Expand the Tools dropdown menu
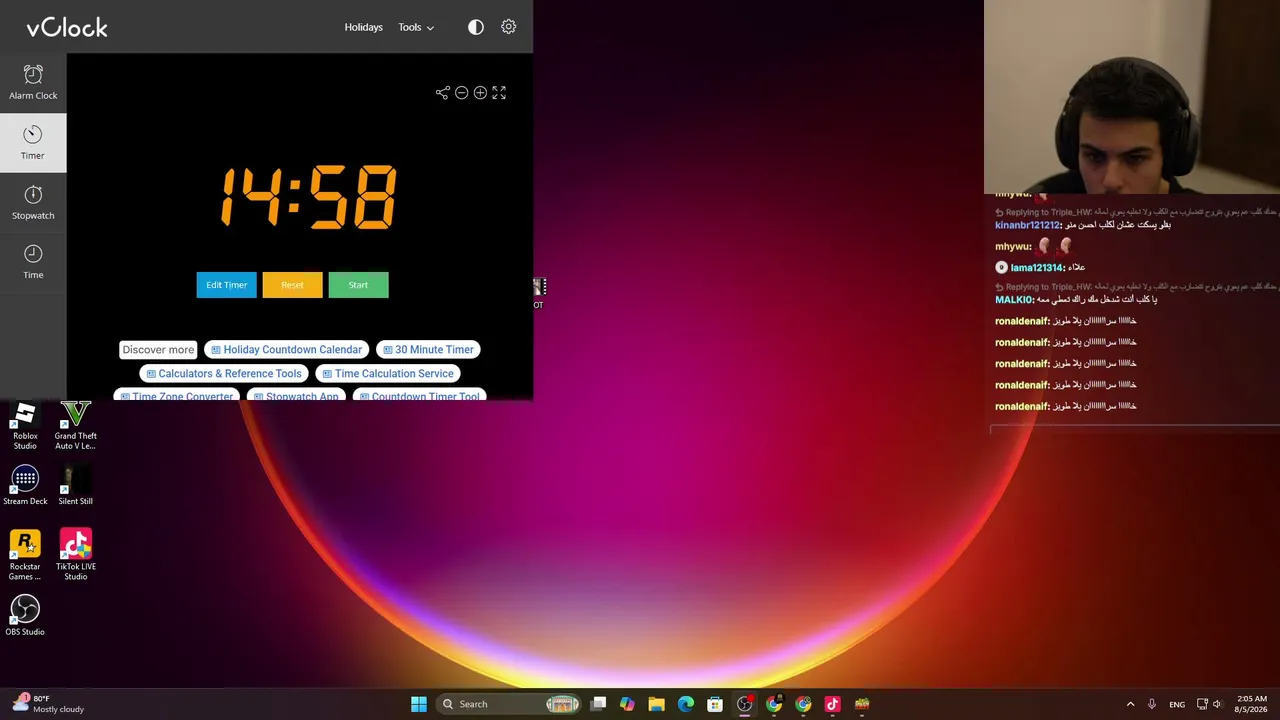Screen dimensions: 1280x720 (416, 27)
